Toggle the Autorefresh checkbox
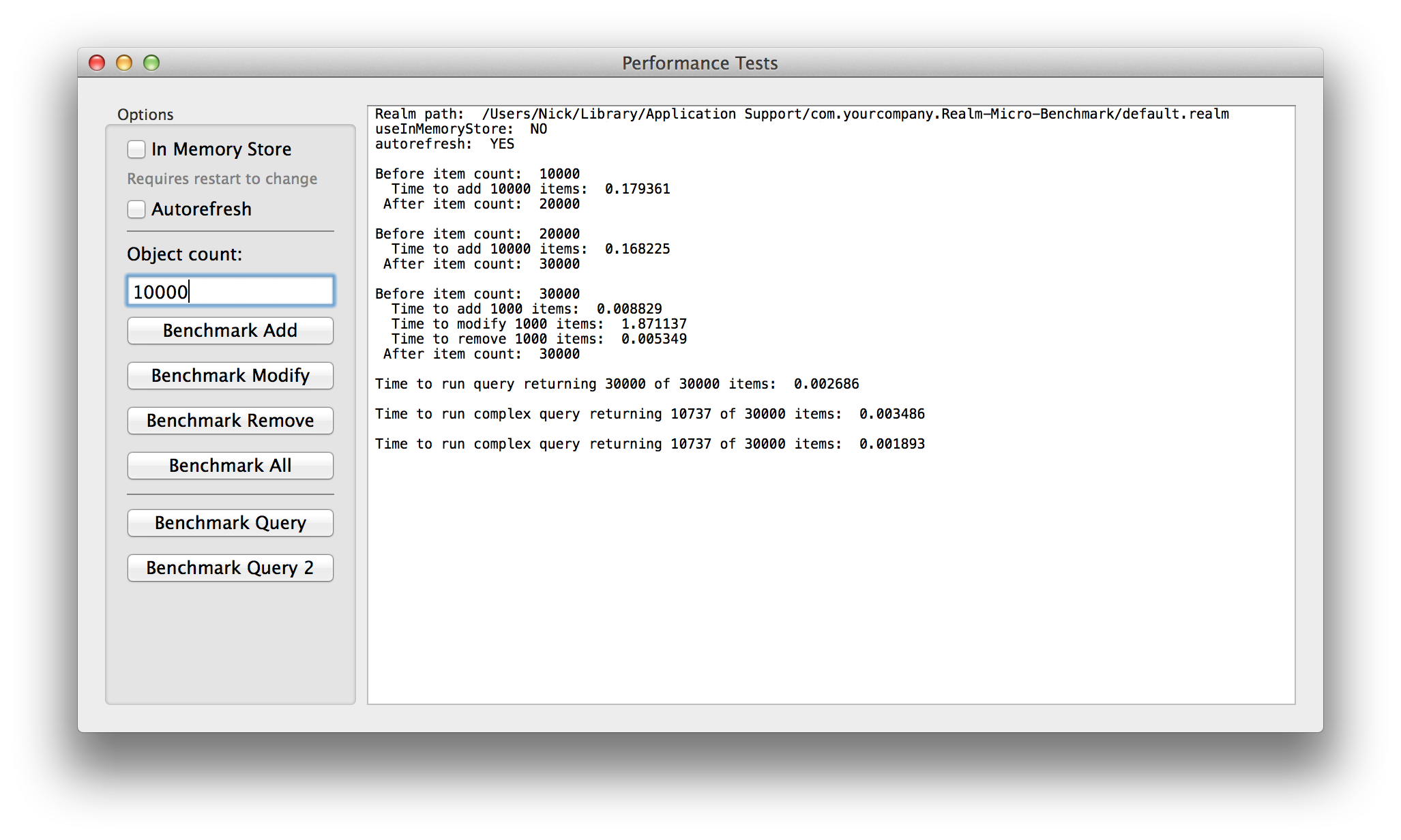This screenshot has height=840, width=1401. pos(136,209)
